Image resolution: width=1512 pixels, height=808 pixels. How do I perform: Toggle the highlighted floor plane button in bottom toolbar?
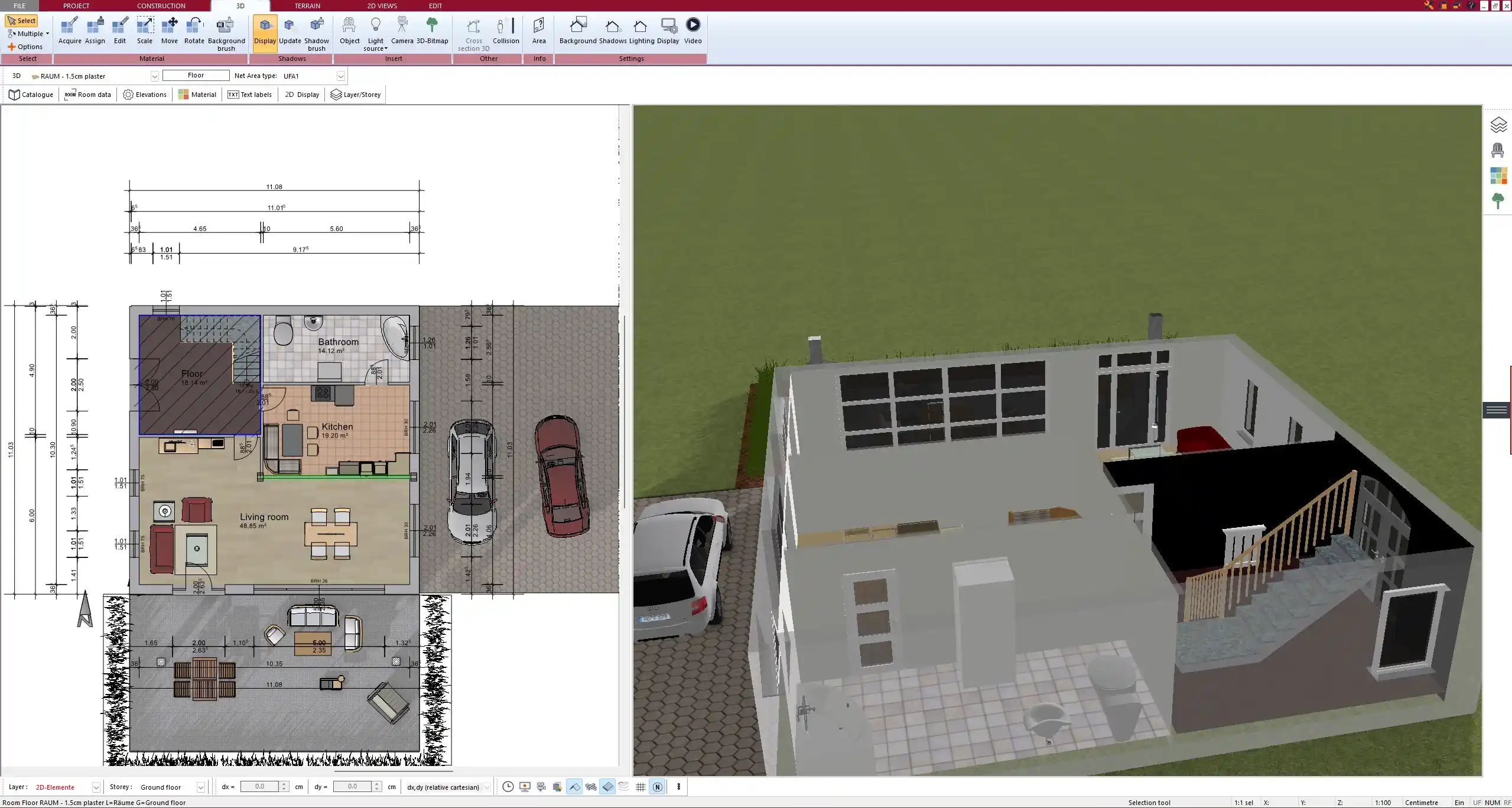(607, 787)
